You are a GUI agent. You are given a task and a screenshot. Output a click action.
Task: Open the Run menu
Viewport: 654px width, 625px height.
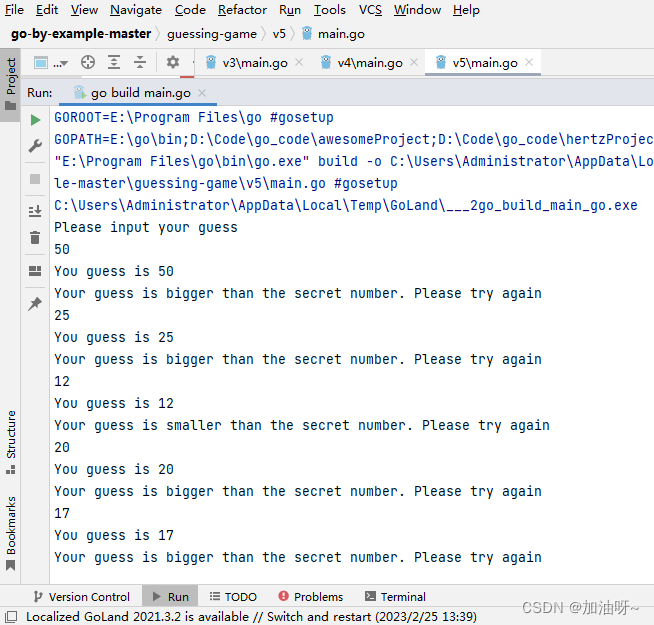tap(290, 10)
